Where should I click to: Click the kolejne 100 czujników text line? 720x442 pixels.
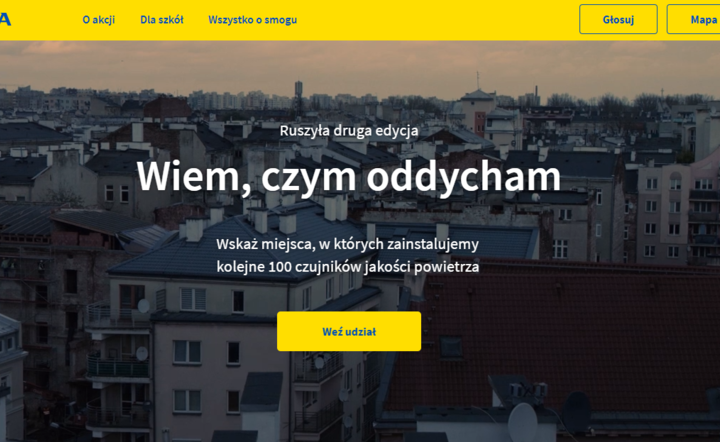(348, 267)
